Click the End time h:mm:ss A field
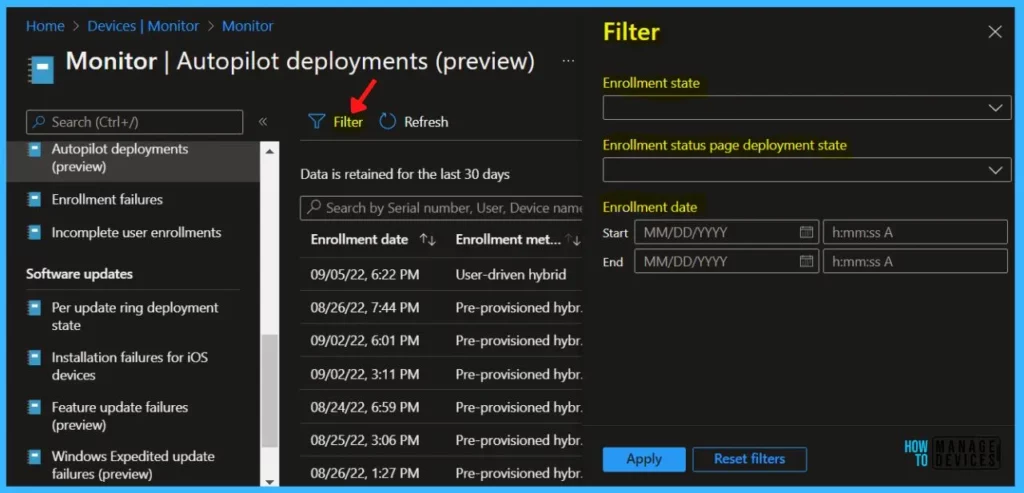Image resolution: width=1024 pixels, height=493 pixels. pyautogui.click(x=915, y=261)
